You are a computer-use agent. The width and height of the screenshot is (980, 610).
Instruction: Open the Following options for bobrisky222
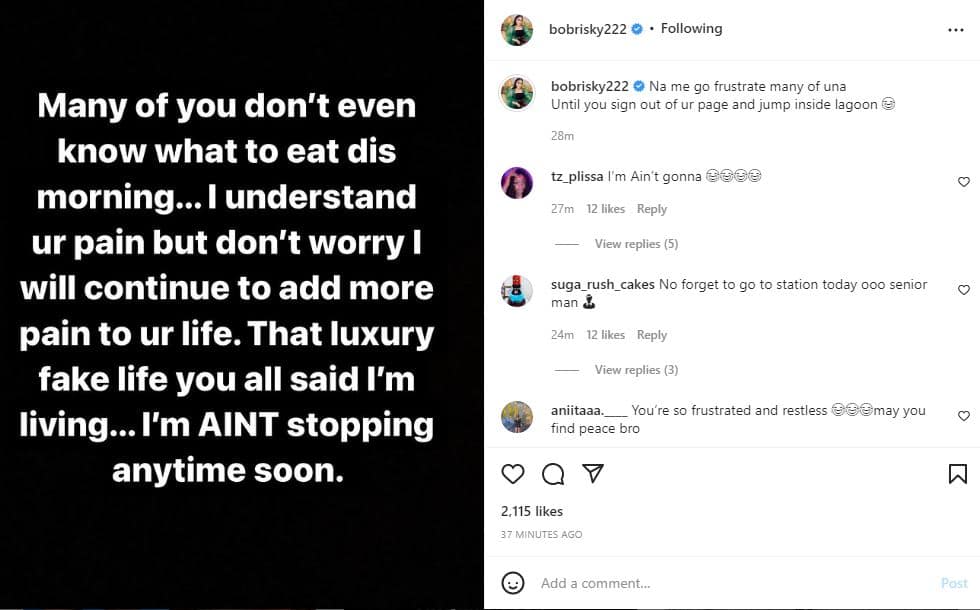[691, 29]
